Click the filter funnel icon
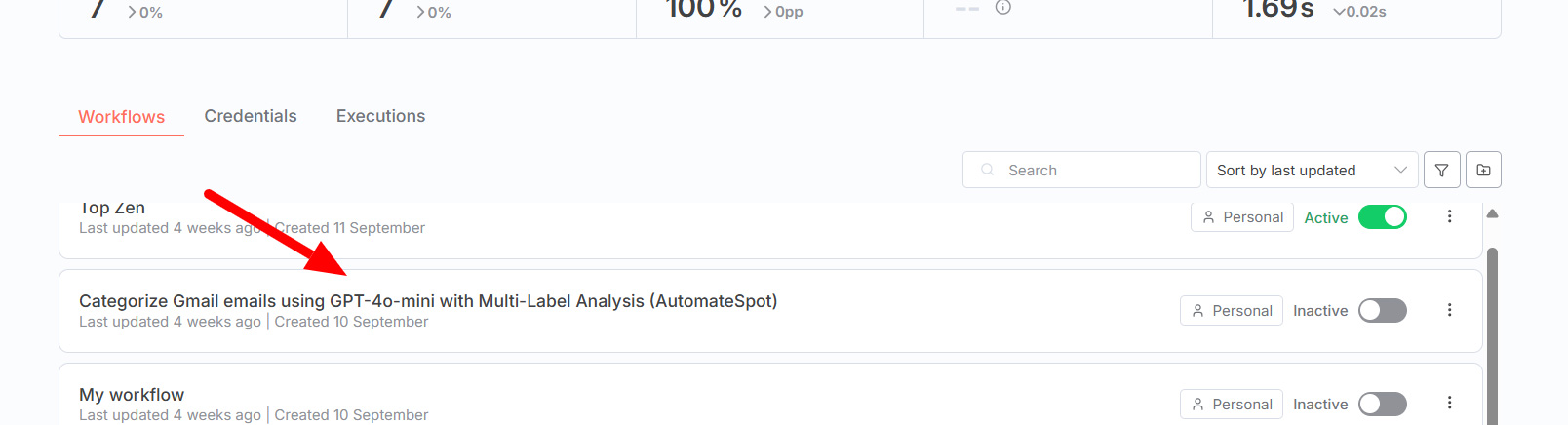 [x=1441, y=170]
